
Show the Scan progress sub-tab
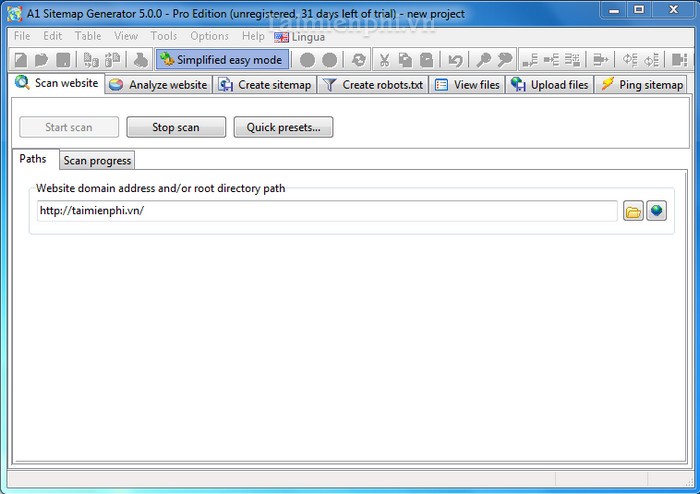point(97,161)
